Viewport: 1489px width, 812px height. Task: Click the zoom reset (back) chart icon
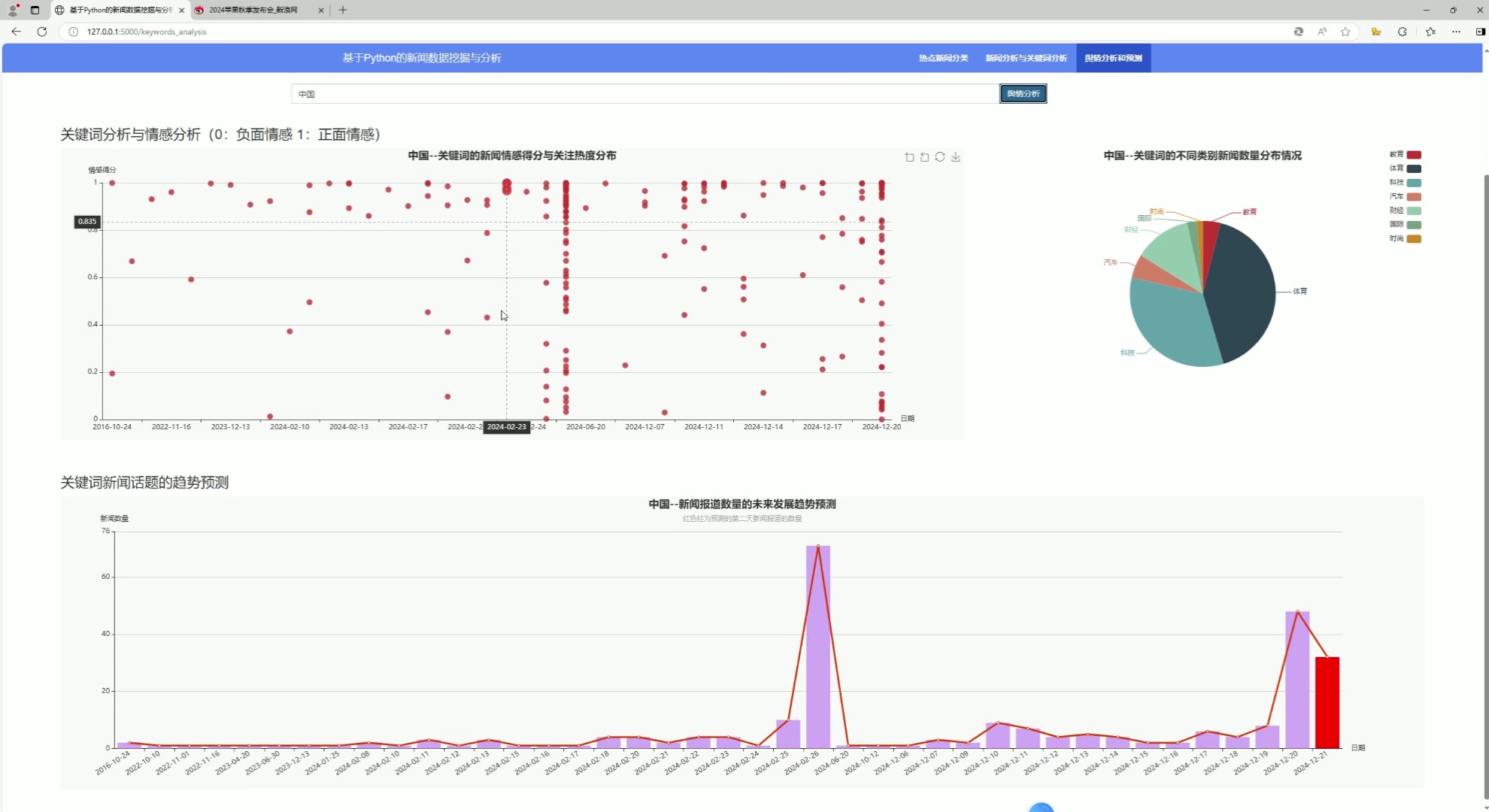(924, 157)
